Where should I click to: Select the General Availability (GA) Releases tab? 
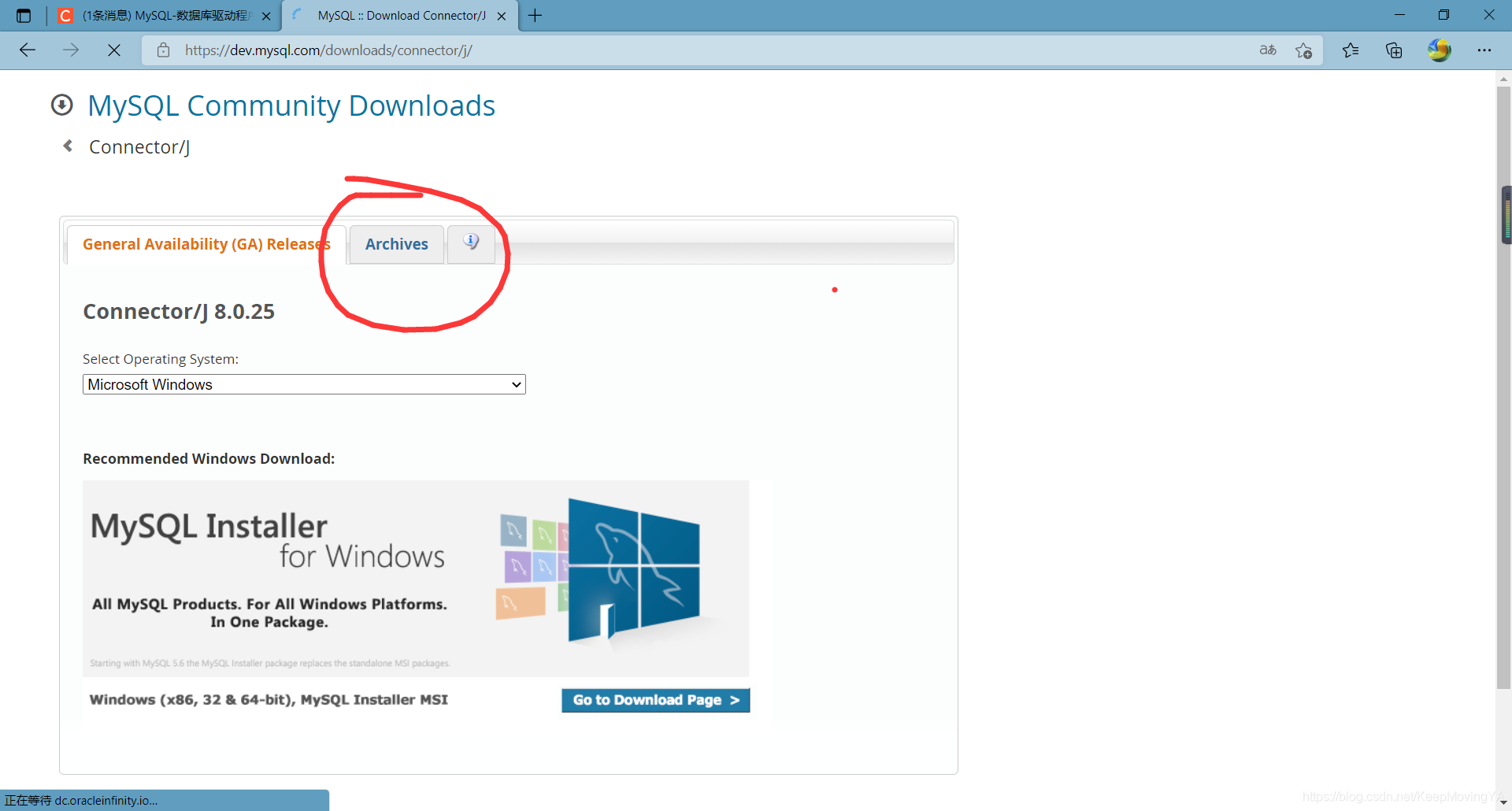click(206, 244)
